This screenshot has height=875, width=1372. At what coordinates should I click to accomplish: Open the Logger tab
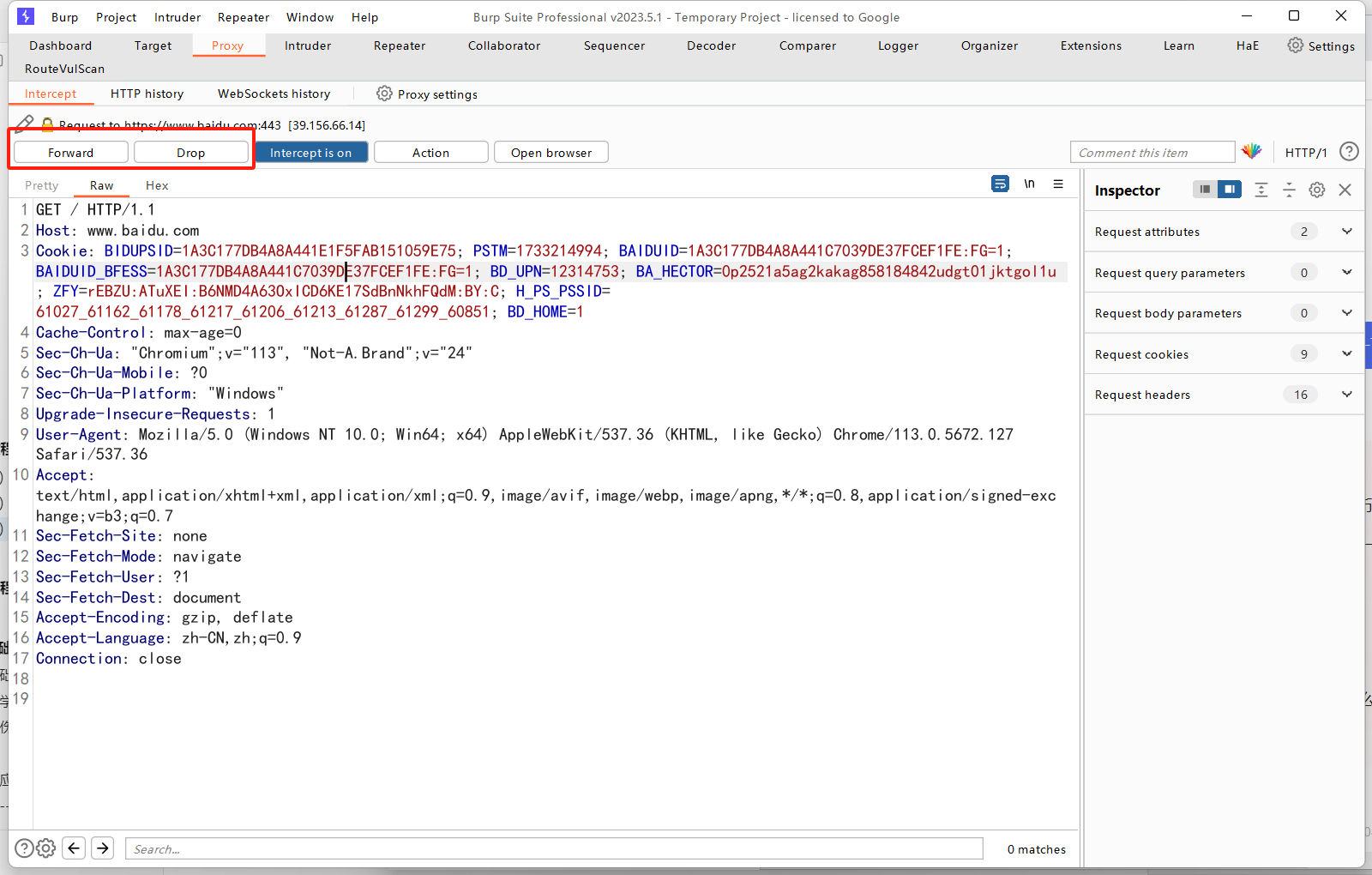[x=899, y=45]
